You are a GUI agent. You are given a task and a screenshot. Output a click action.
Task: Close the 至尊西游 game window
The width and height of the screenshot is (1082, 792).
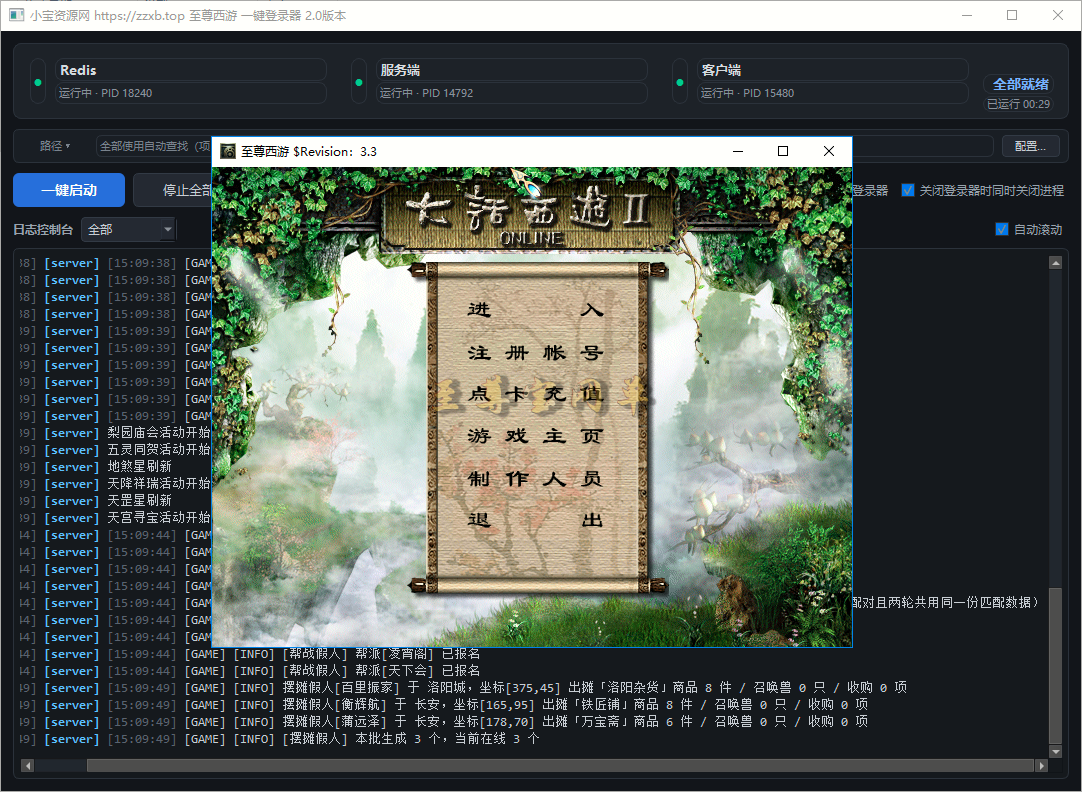[829, 151]
